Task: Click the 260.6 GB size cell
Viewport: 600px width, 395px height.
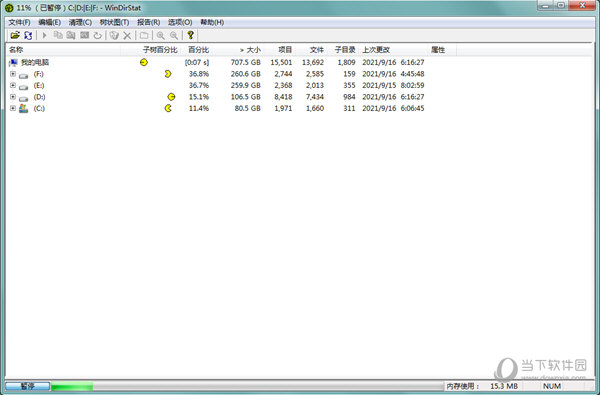Action: tap(246, 74)
